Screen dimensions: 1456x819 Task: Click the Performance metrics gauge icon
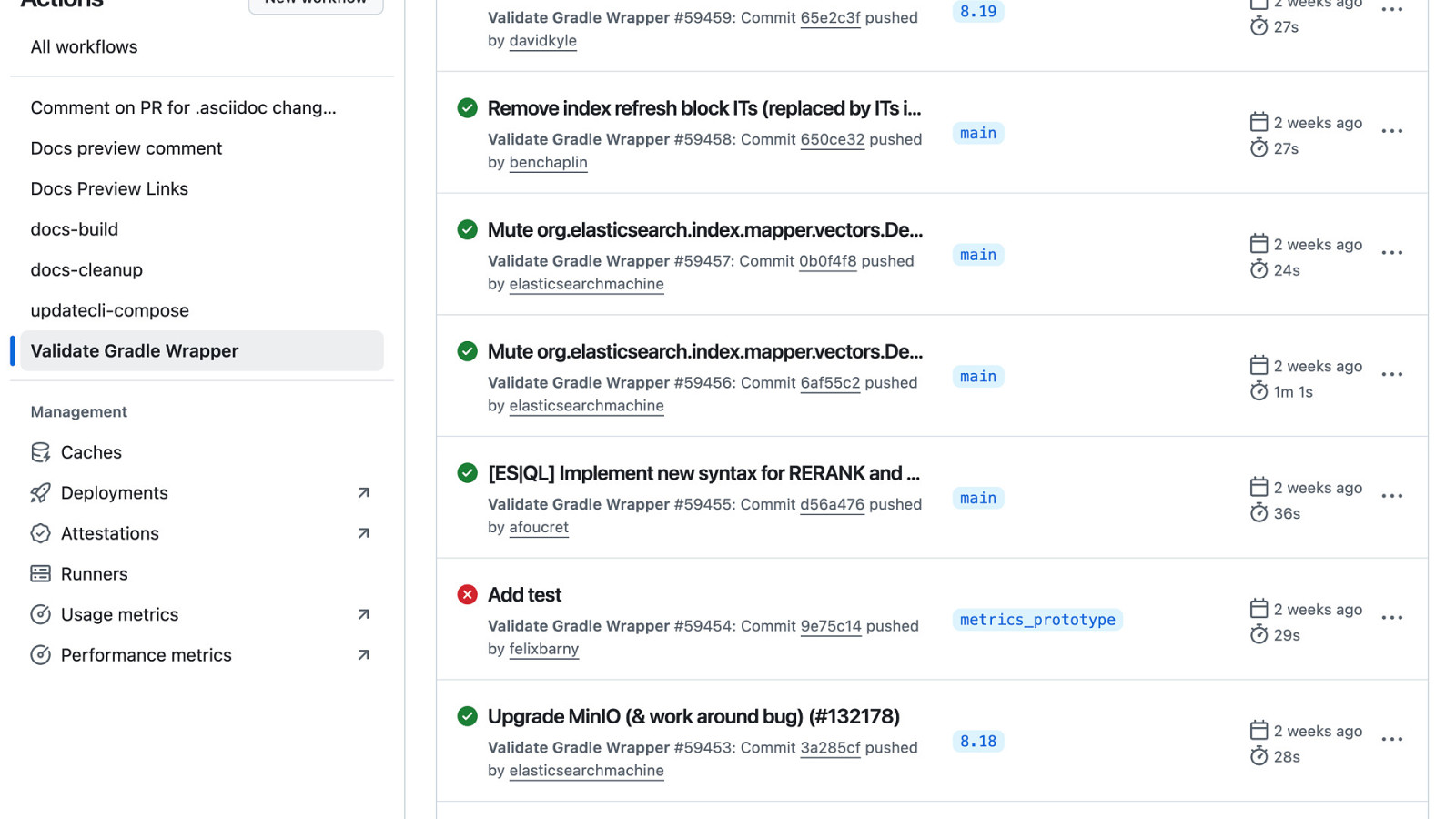tap(40, 655)
